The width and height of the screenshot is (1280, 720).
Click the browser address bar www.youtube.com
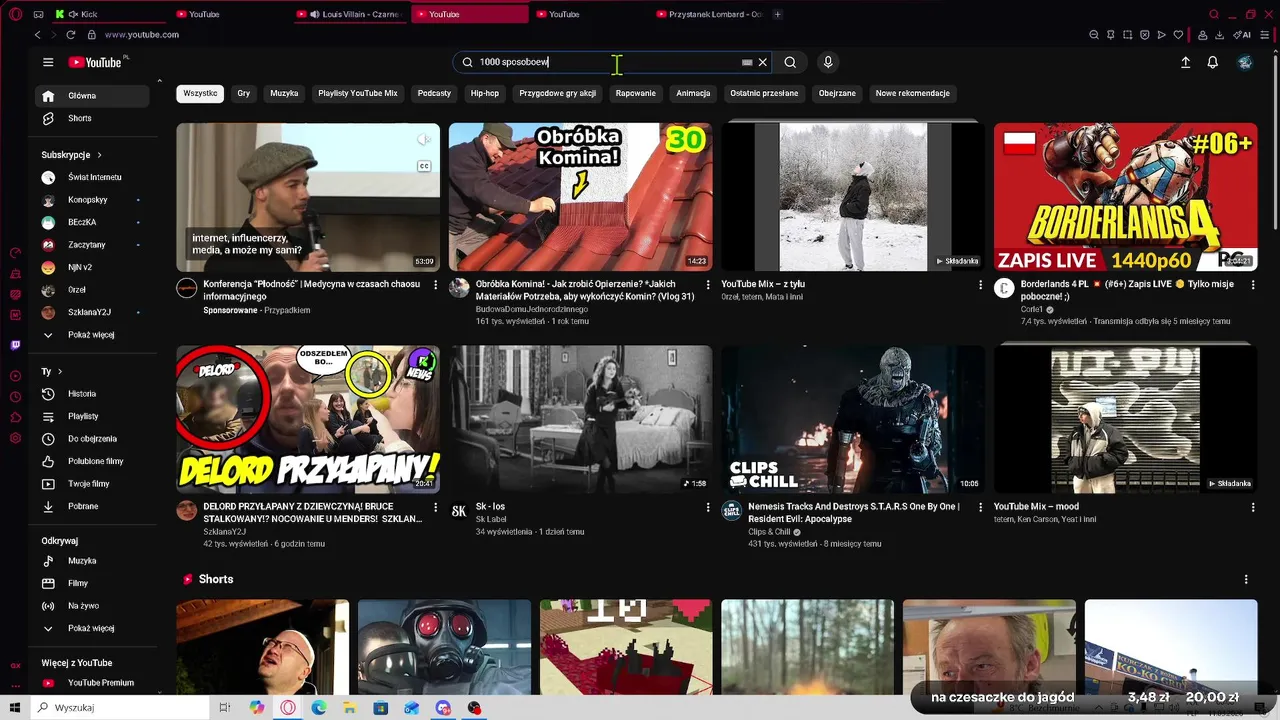coord(142,34)
